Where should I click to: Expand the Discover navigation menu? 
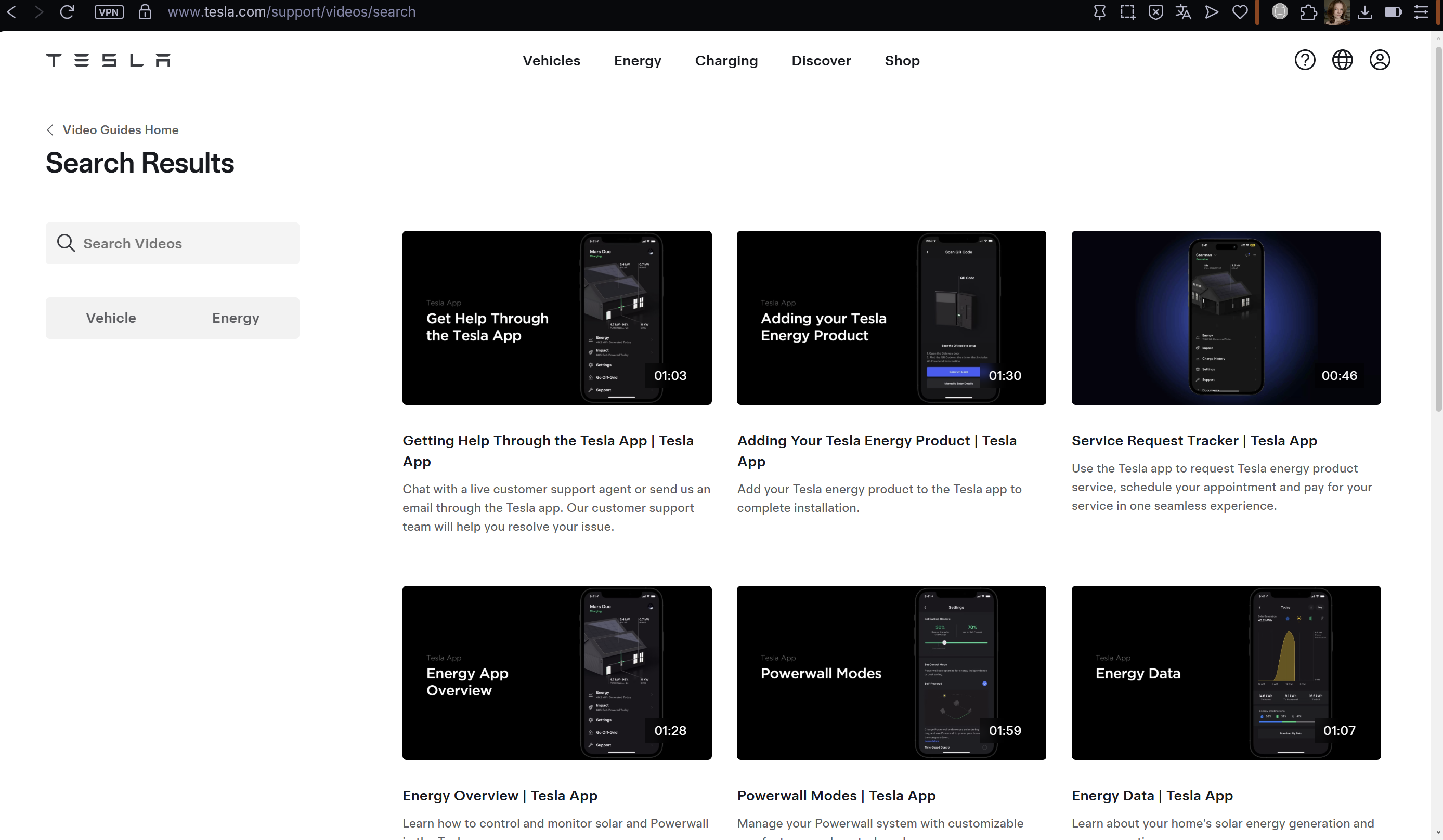(x=821, y=61)
